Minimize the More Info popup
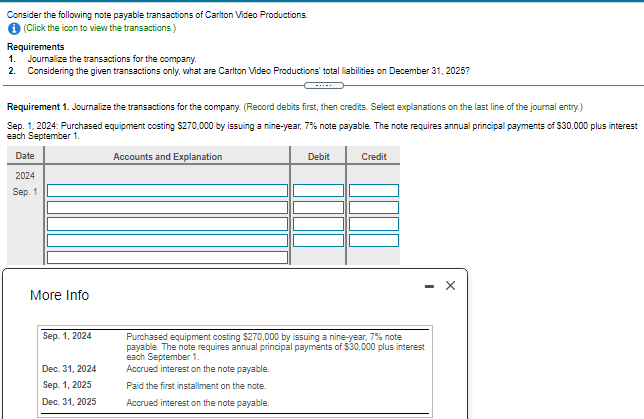The height and width of the screenshot is (419, 644). [x=429, y=286]
